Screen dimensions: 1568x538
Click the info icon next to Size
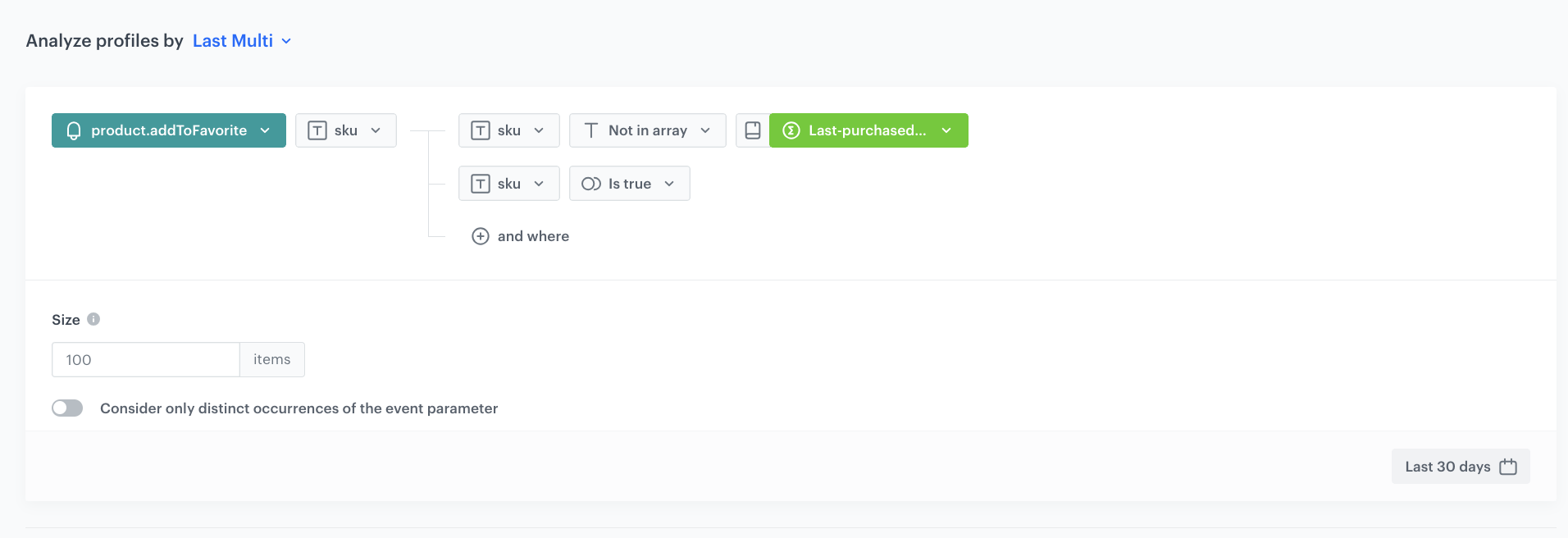(93, 319)
